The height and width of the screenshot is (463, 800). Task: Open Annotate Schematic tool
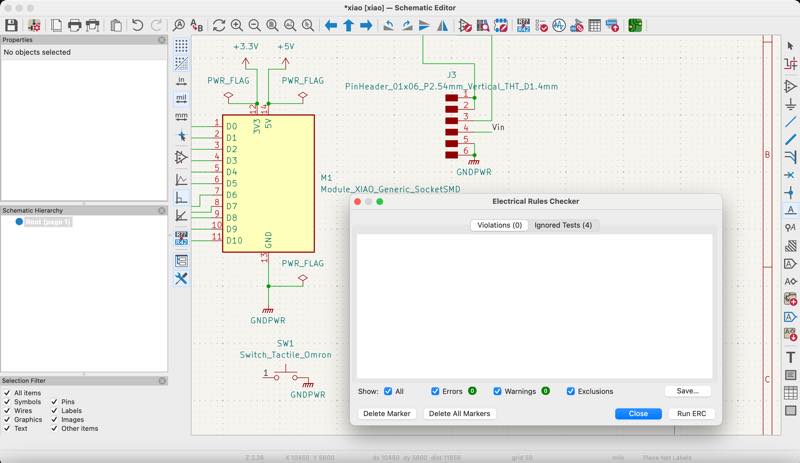click(x=523, y=25)
